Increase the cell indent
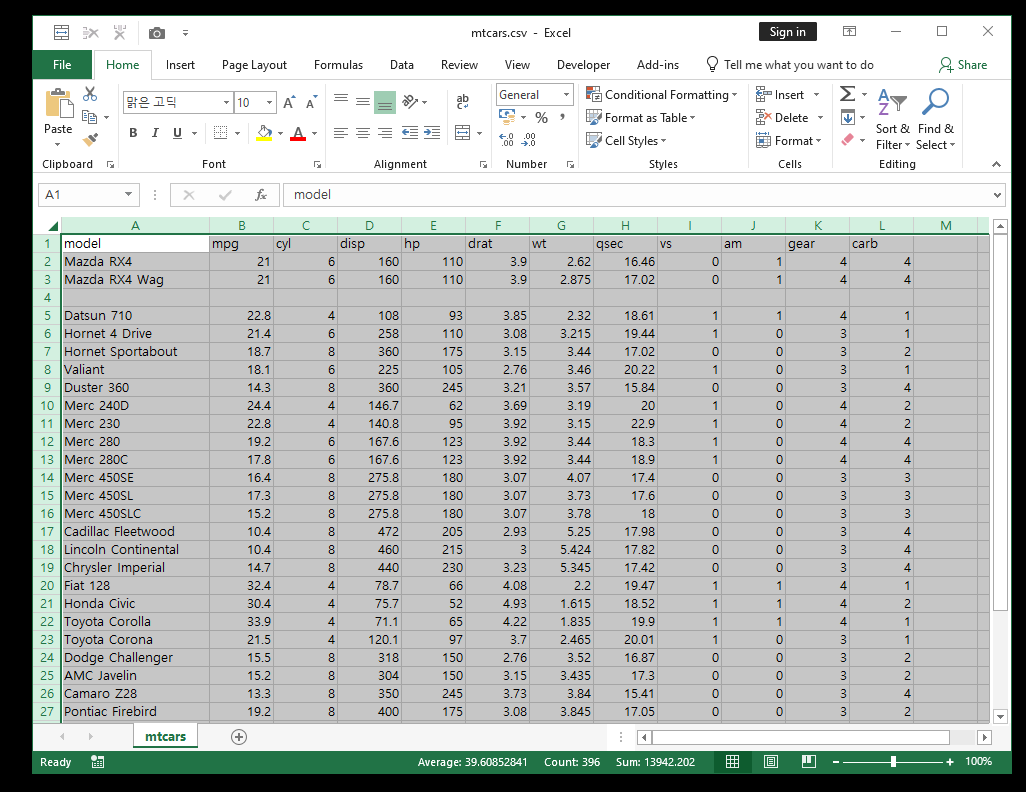Screen dimensions: 1026x792 [x=432, y=133]
